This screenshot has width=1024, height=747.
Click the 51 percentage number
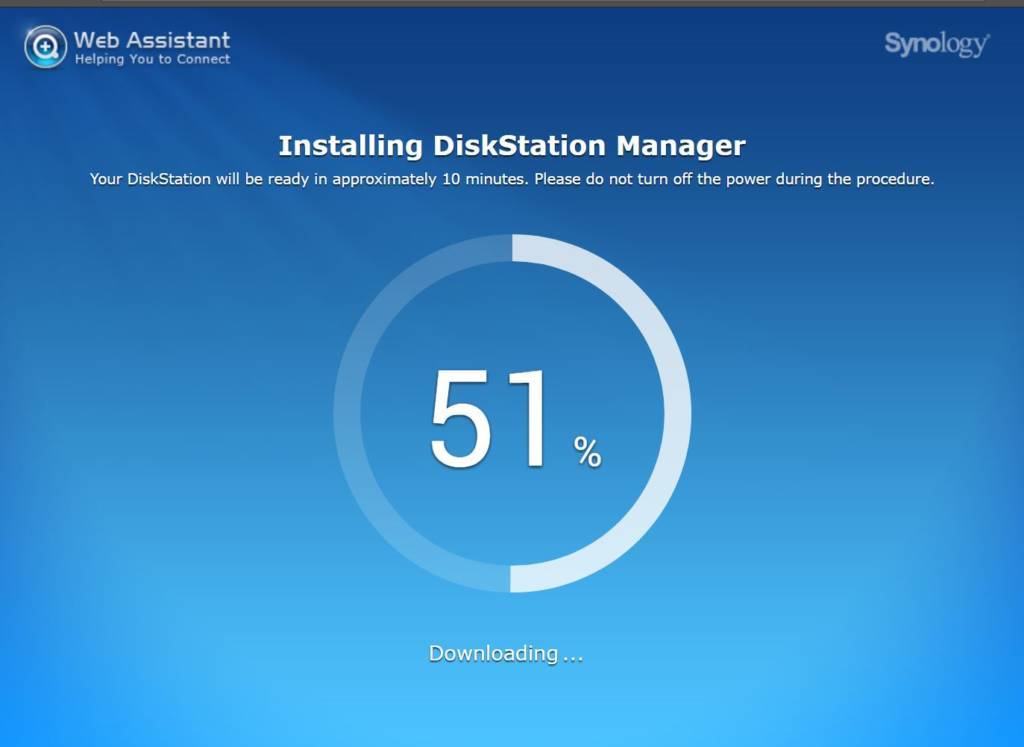click(x=488, y=419)
